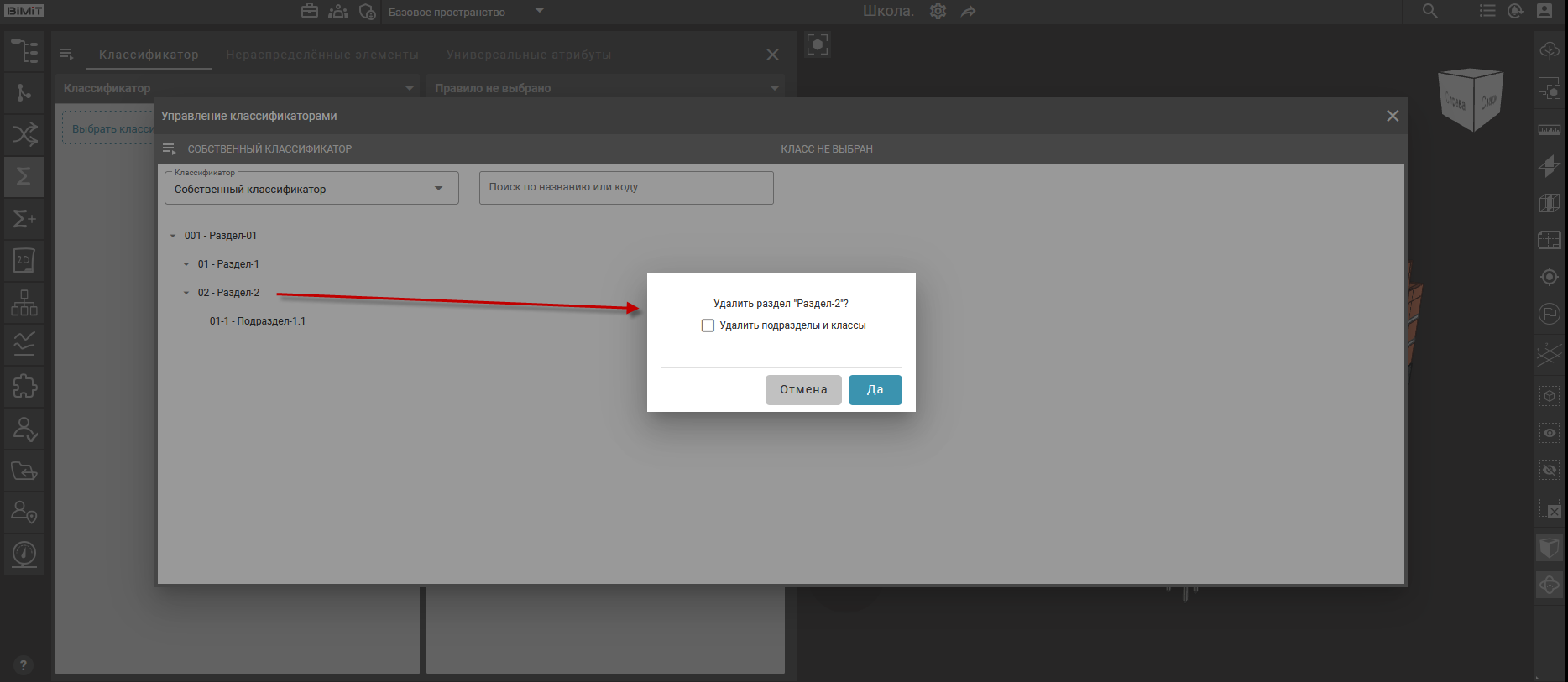The width and height of the screenshot is (1568, 682).
Task: Collapse the 02 - Раздел-2 tree node
Action: [186, 293]
